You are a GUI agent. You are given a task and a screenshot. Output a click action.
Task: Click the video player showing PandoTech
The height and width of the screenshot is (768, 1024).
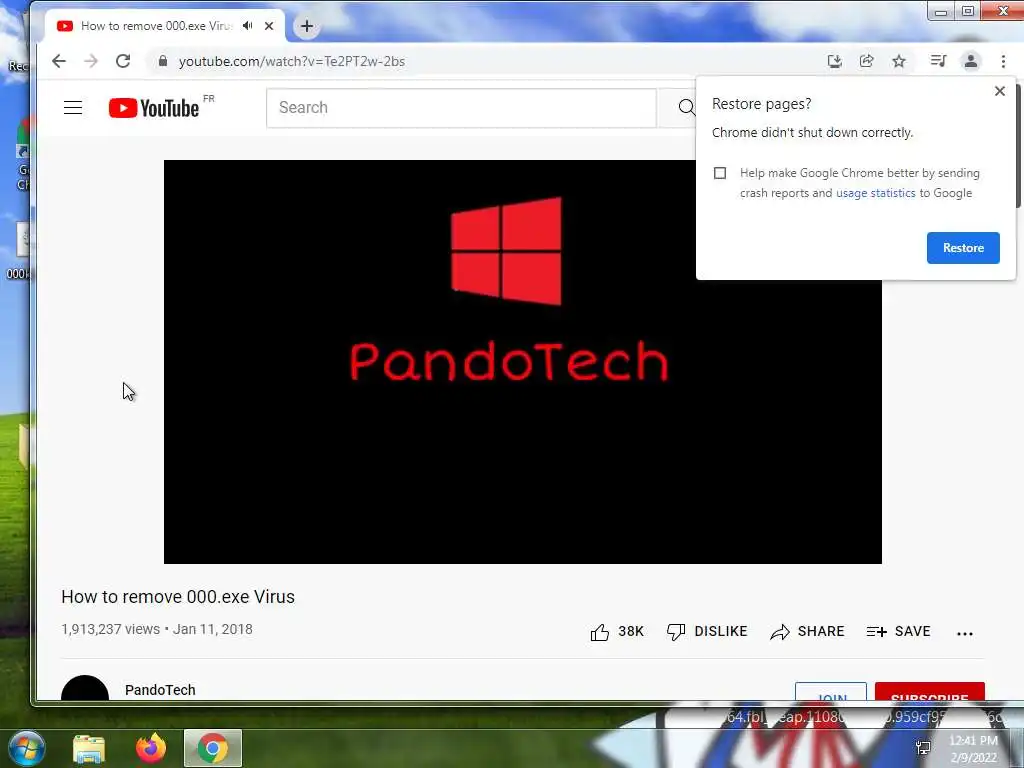pos(522,362)
